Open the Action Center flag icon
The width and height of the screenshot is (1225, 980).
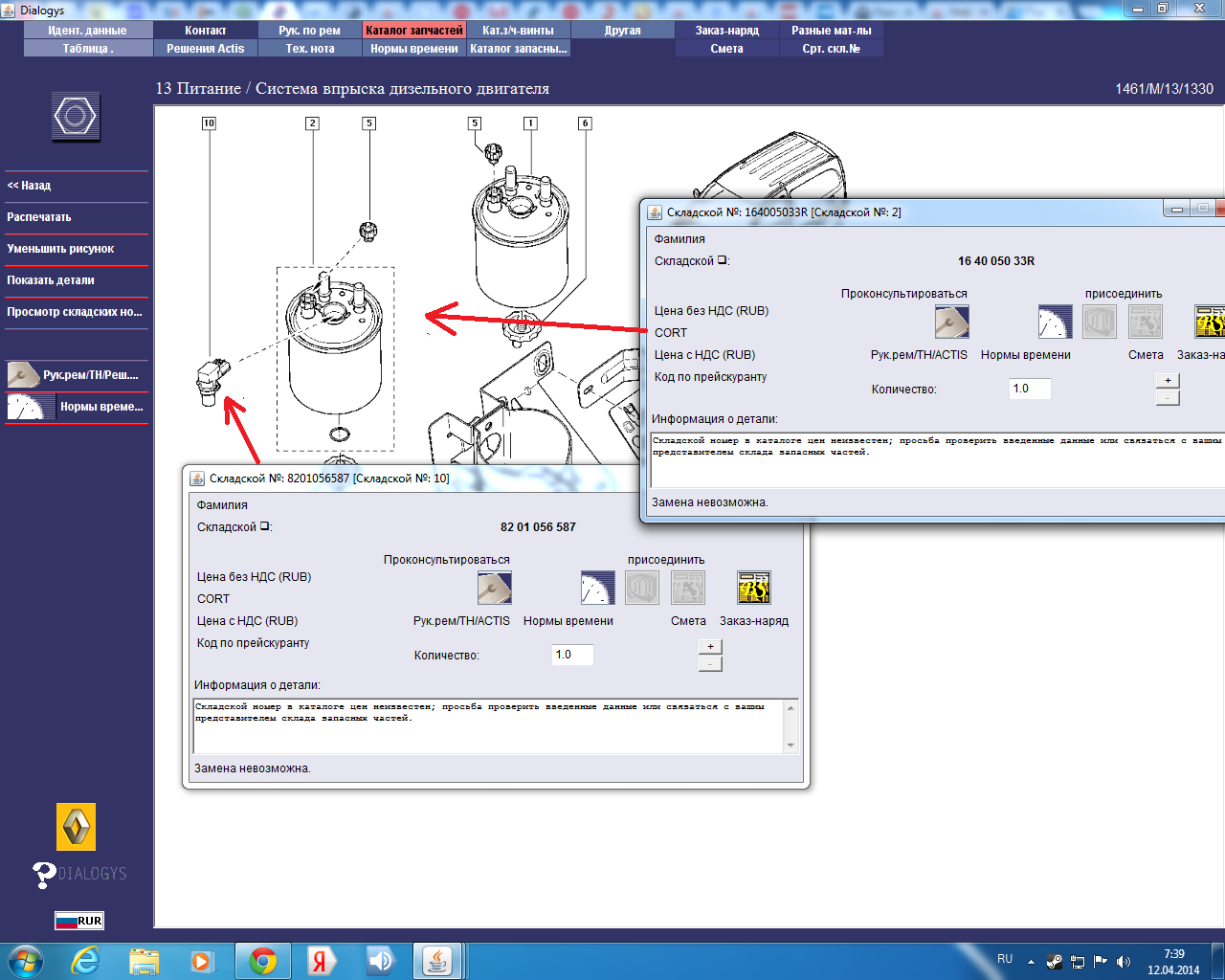[x=1101, y=962]
